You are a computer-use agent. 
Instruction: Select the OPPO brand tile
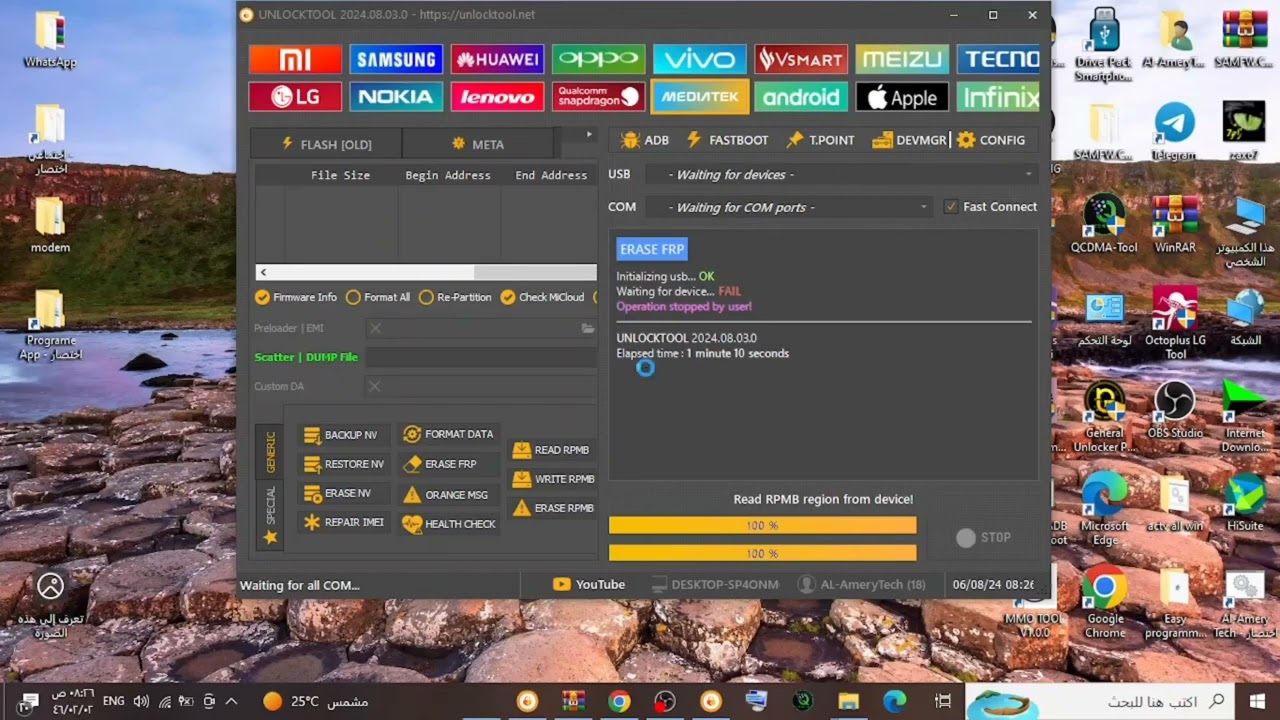coord(598,59)
